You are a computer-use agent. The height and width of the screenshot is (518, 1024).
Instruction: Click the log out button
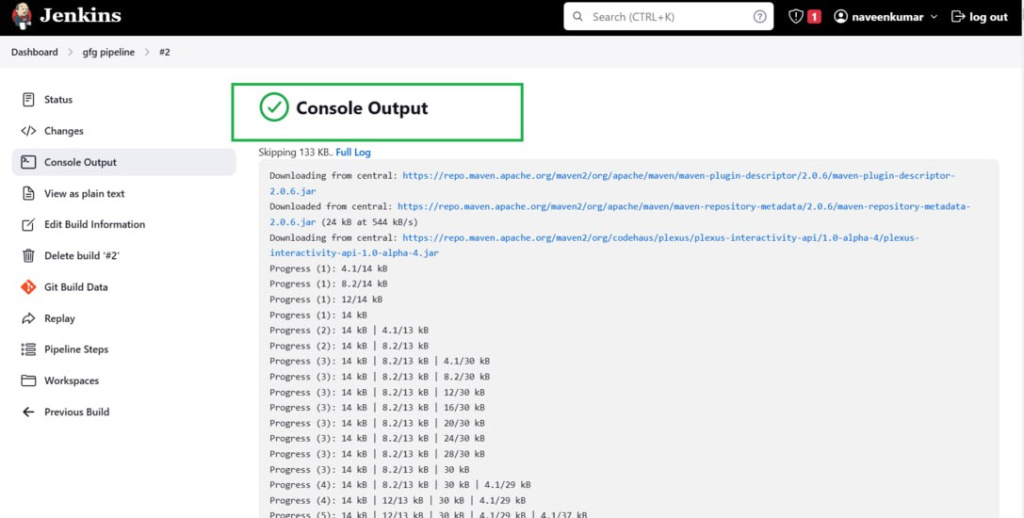click(980, 17)
